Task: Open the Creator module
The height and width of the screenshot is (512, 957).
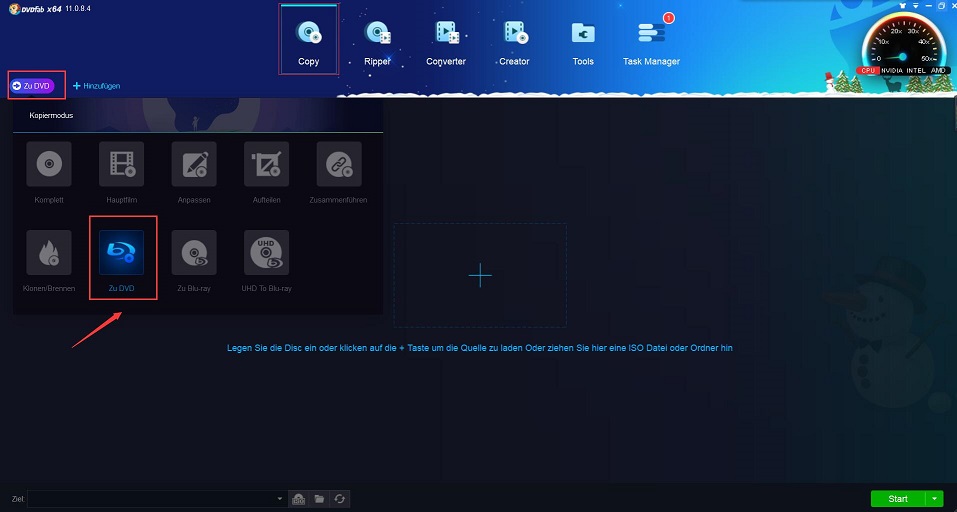Action: pos(514,40)
